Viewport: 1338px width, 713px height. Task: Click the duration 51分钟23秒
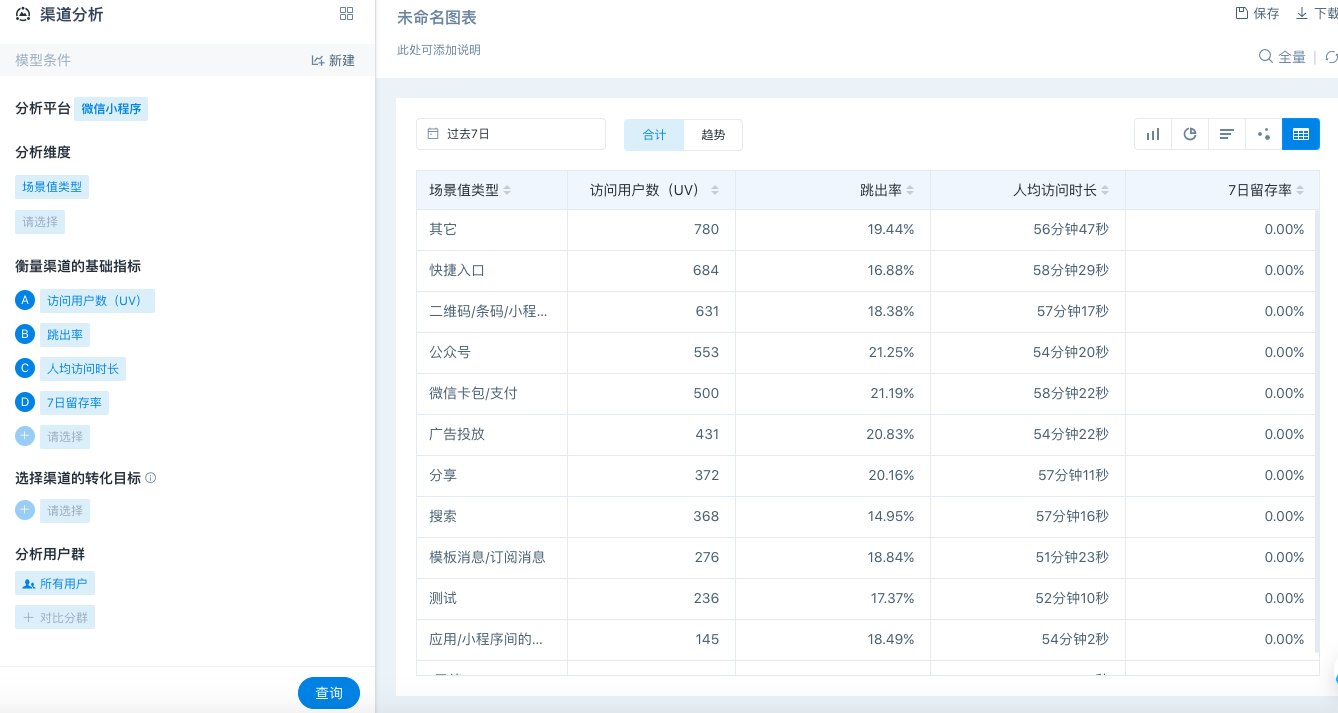1072,557
